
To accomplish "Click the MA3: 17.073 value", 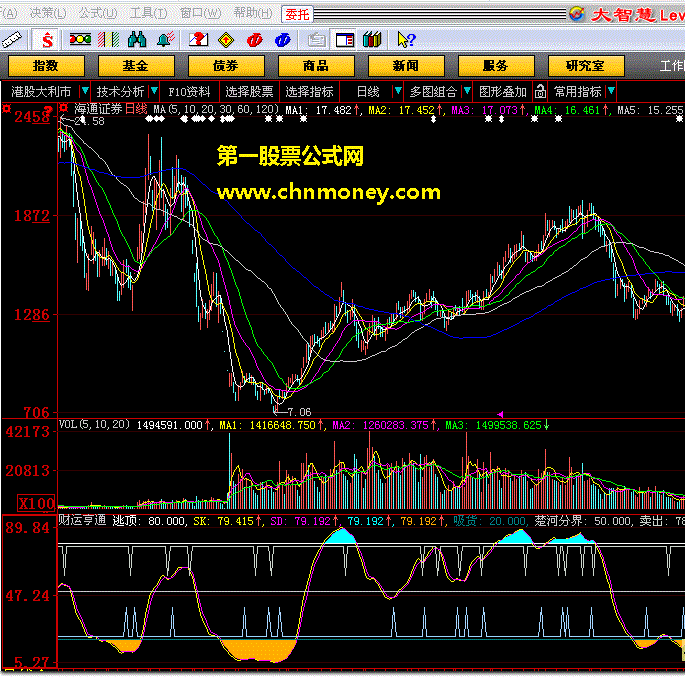I will (x=485, y=110).
